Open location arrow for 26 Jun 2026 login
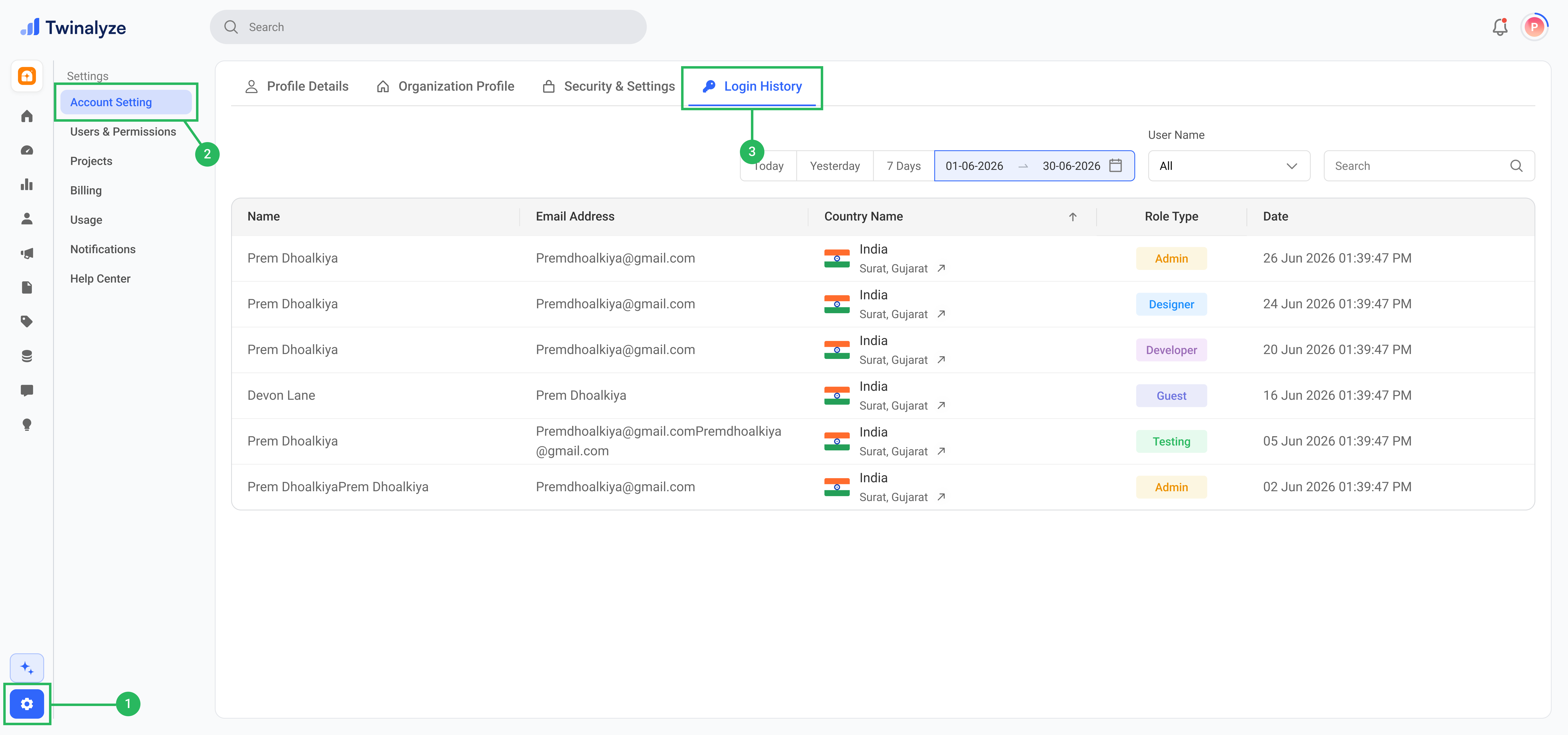 coord(941,268)
